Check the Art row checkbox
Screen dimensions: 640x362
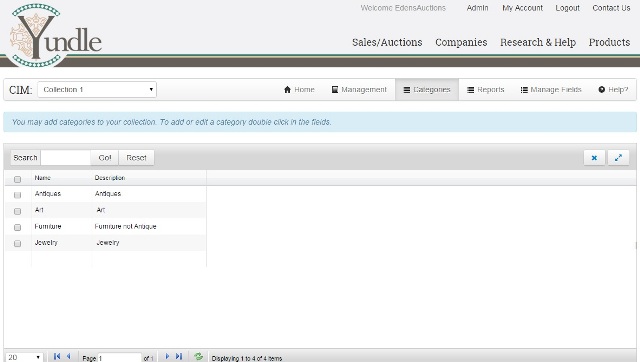[17, 211]
